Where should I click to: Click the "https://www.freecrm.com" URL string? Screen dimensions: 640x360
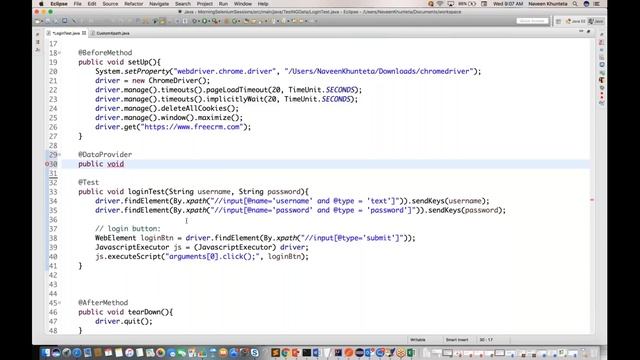[x=192, y=127]
